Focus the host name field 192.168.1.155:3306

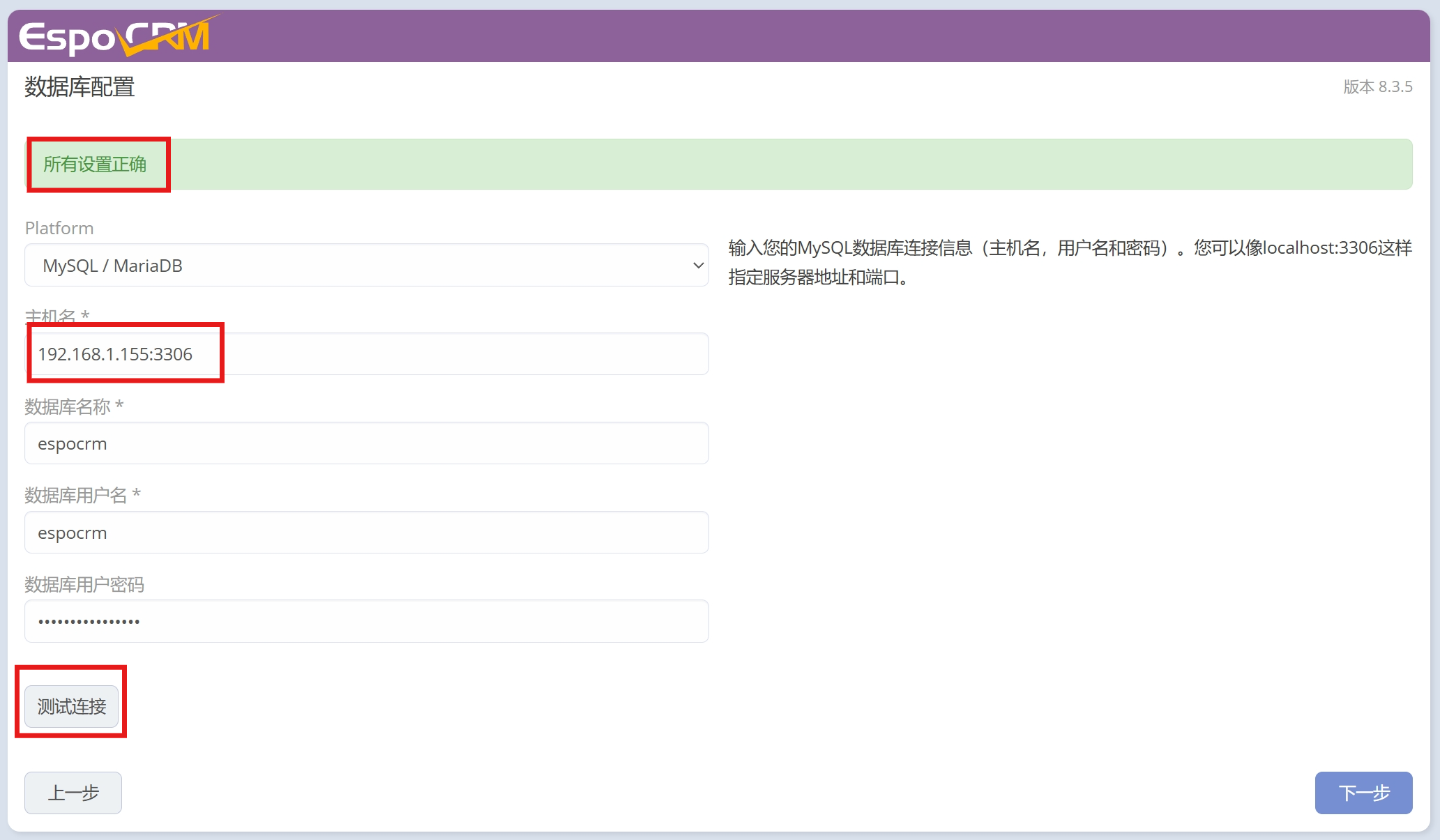[366, 354]
